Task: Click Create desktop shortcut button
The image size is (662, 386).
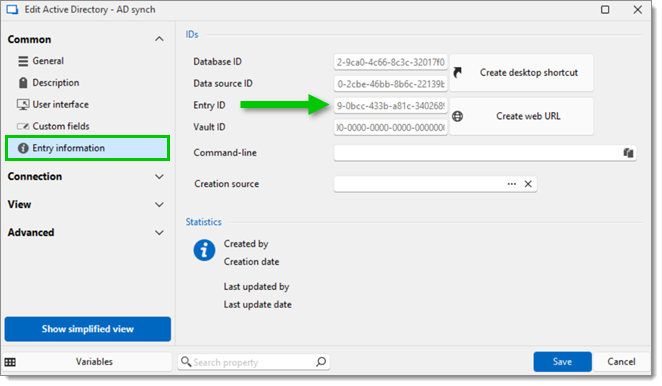Action: tap(521, 73)
